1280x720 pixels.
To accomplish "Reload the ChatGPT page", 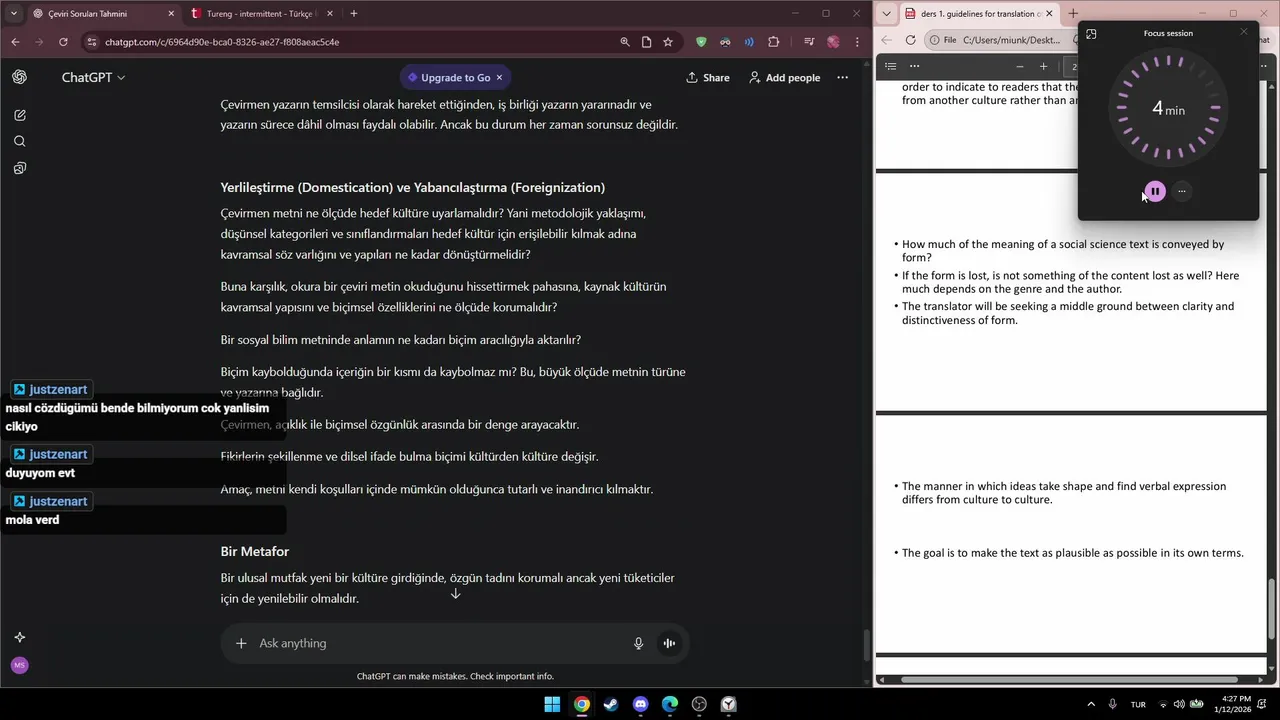I will [63, 42].
